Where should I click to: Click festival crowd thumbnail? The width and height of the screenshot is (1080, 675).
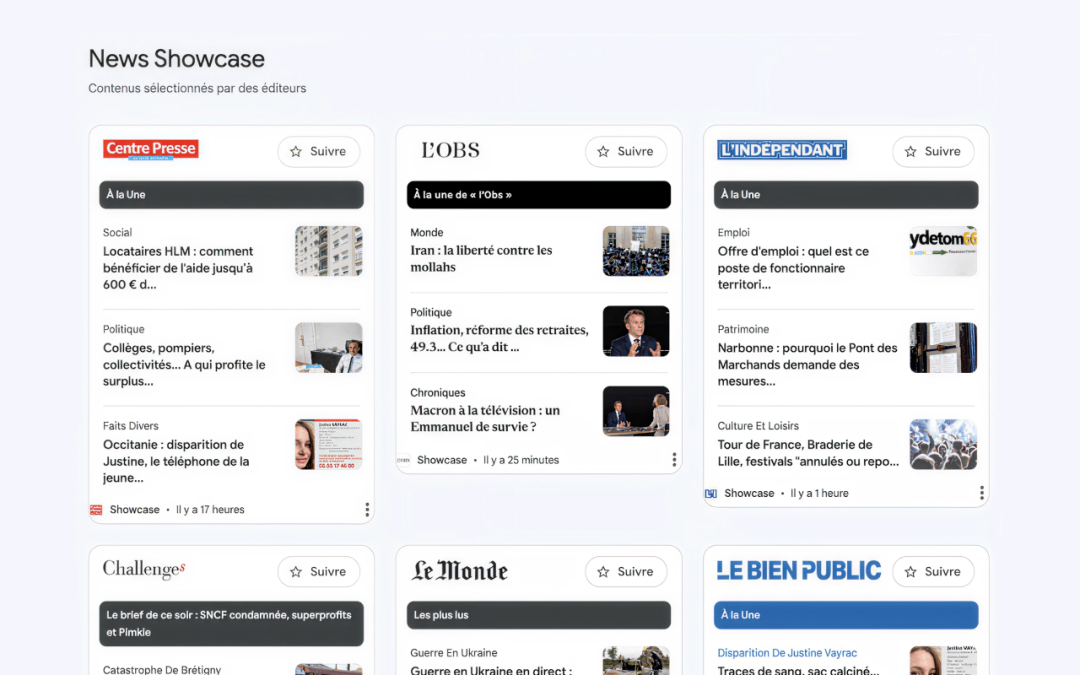(x=944, y=445)
